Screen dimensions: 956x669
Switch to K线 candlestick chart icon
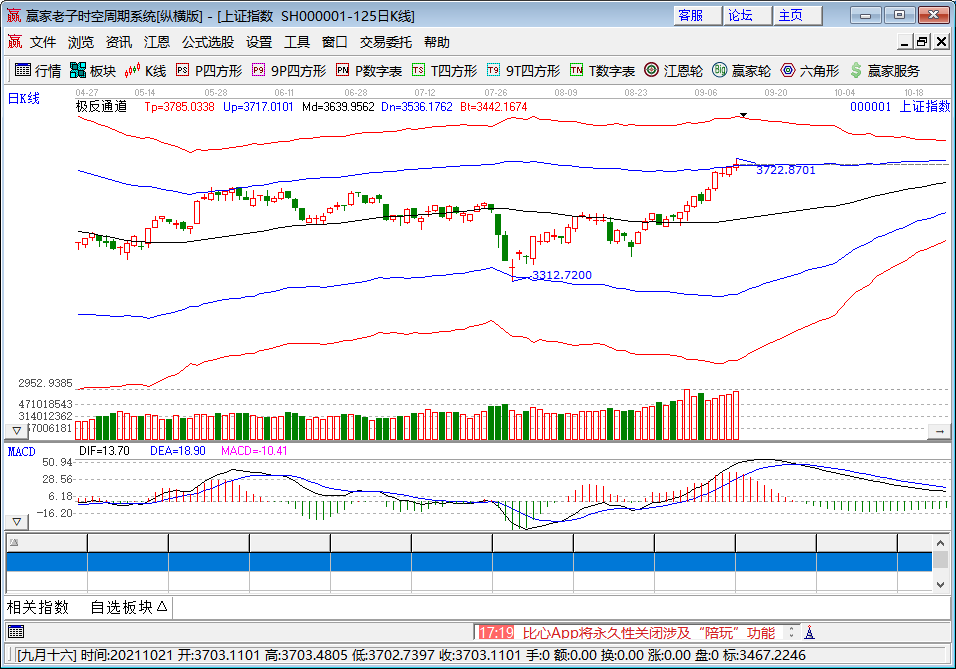point(145,71)
